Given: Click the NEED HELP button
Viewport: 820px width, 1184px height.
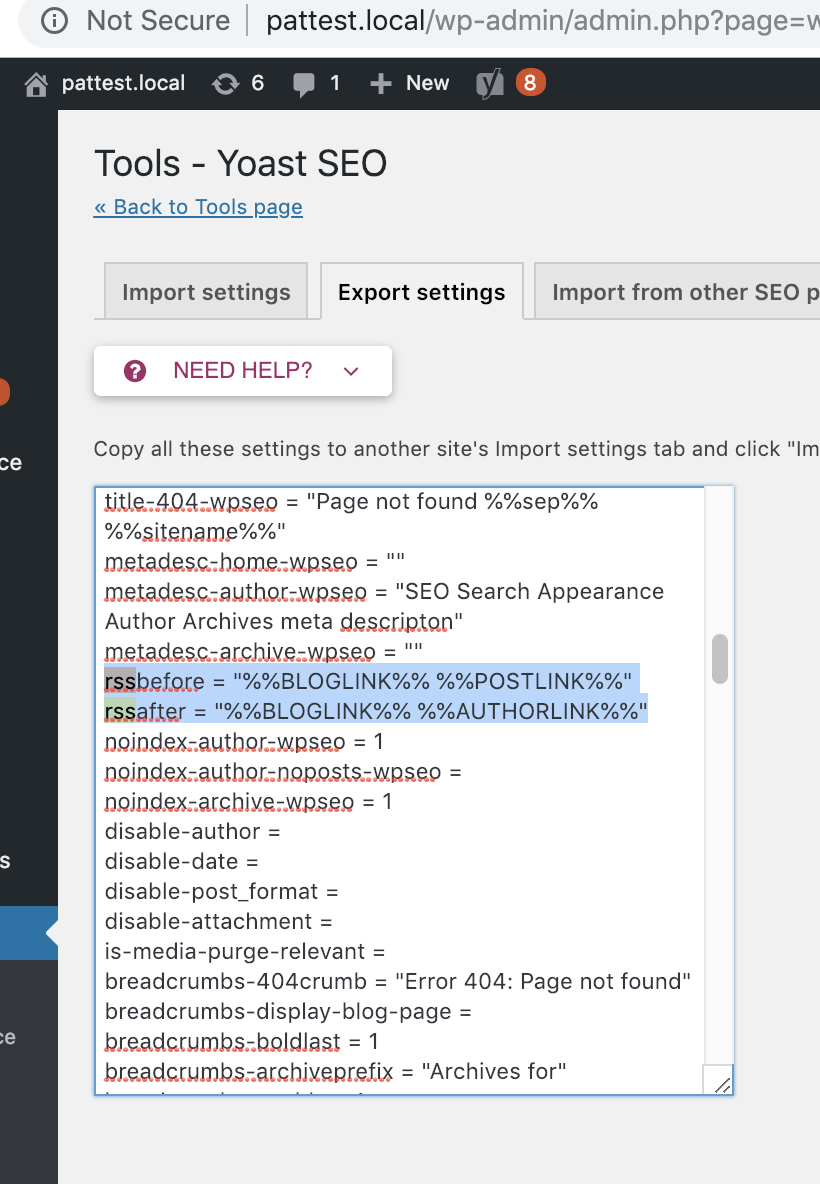Looking at the screenshot, I should coord(242,370).
